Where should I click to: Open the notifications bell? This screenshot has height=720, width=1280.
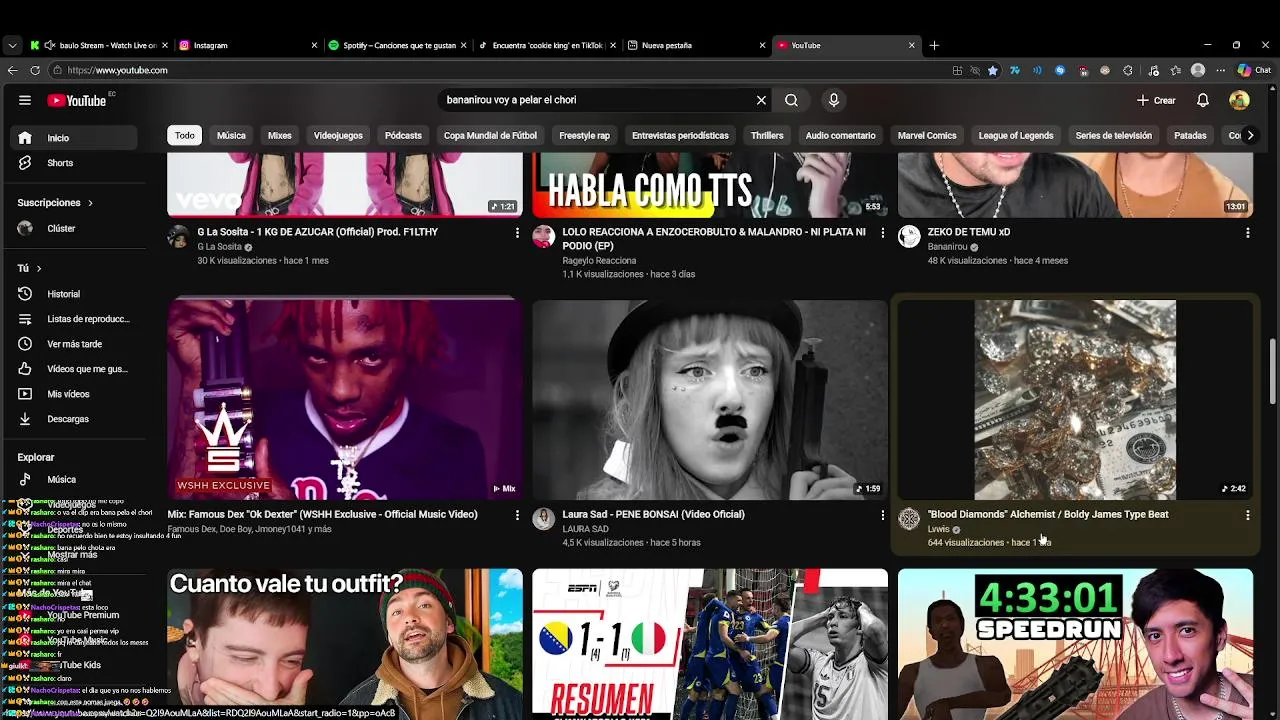1203,100
